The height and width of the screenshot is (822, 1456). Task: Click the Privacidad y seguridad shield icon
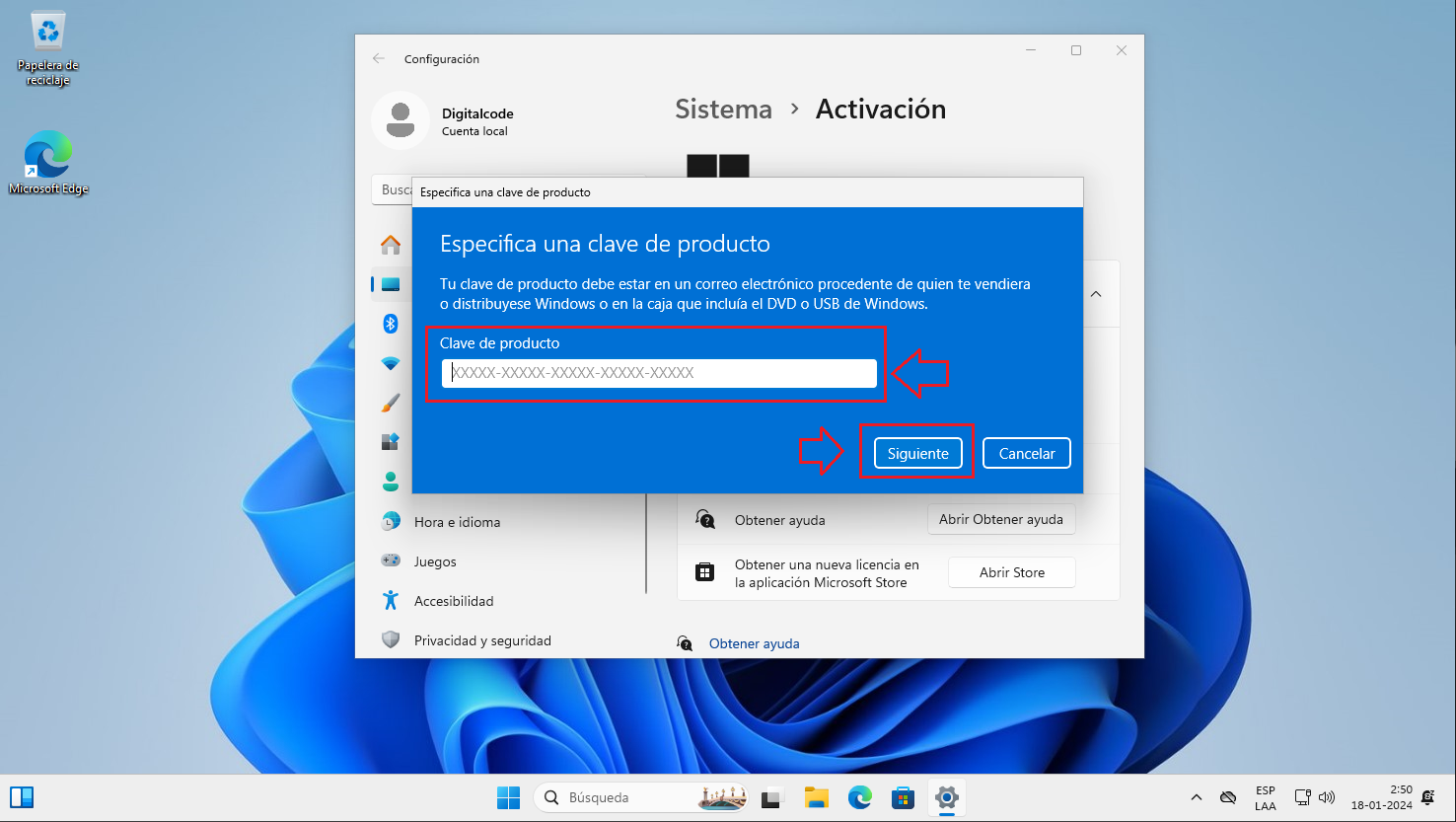pyautogui.click(x=391, y=639)
